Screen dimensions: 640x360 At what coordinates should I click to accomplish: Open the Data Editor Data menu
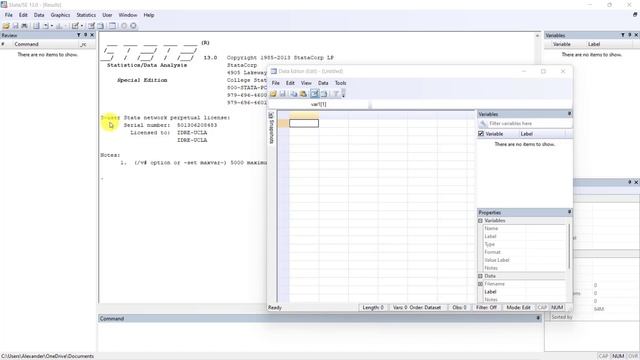click(323, 83)
